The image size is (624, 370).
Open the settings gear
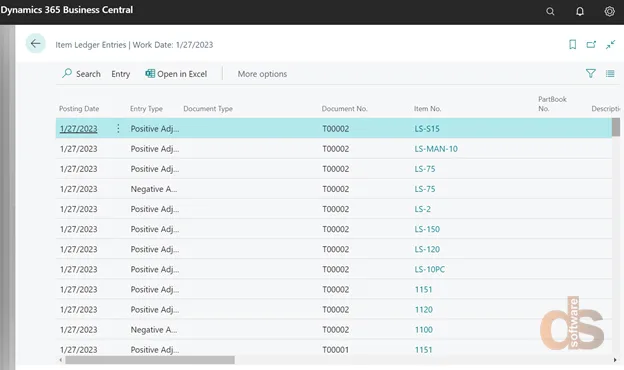609,12
